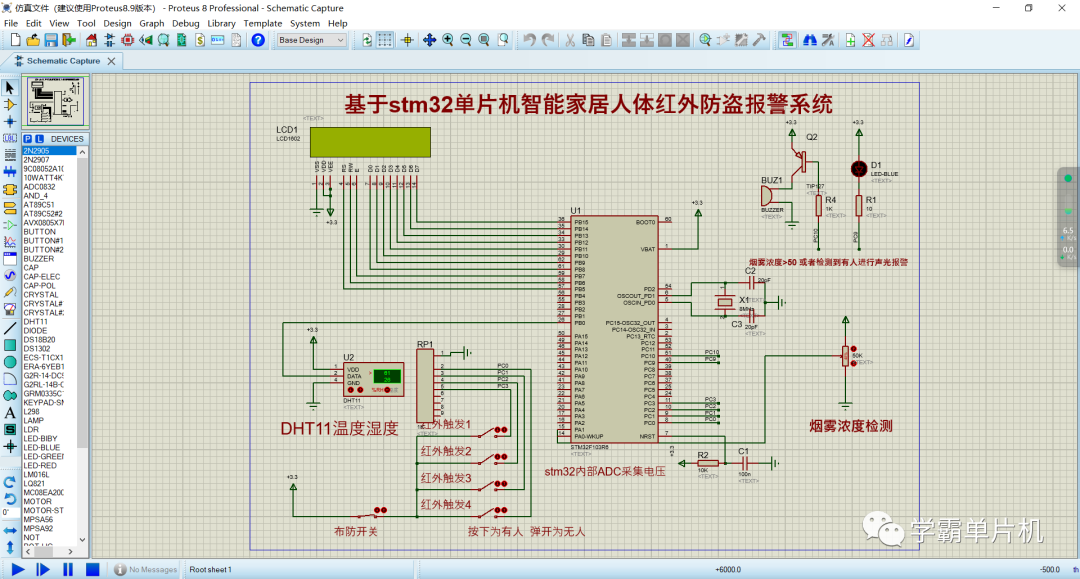
Task: Click the Zoom In magnifier icon
Action: (x=448, y=40)
